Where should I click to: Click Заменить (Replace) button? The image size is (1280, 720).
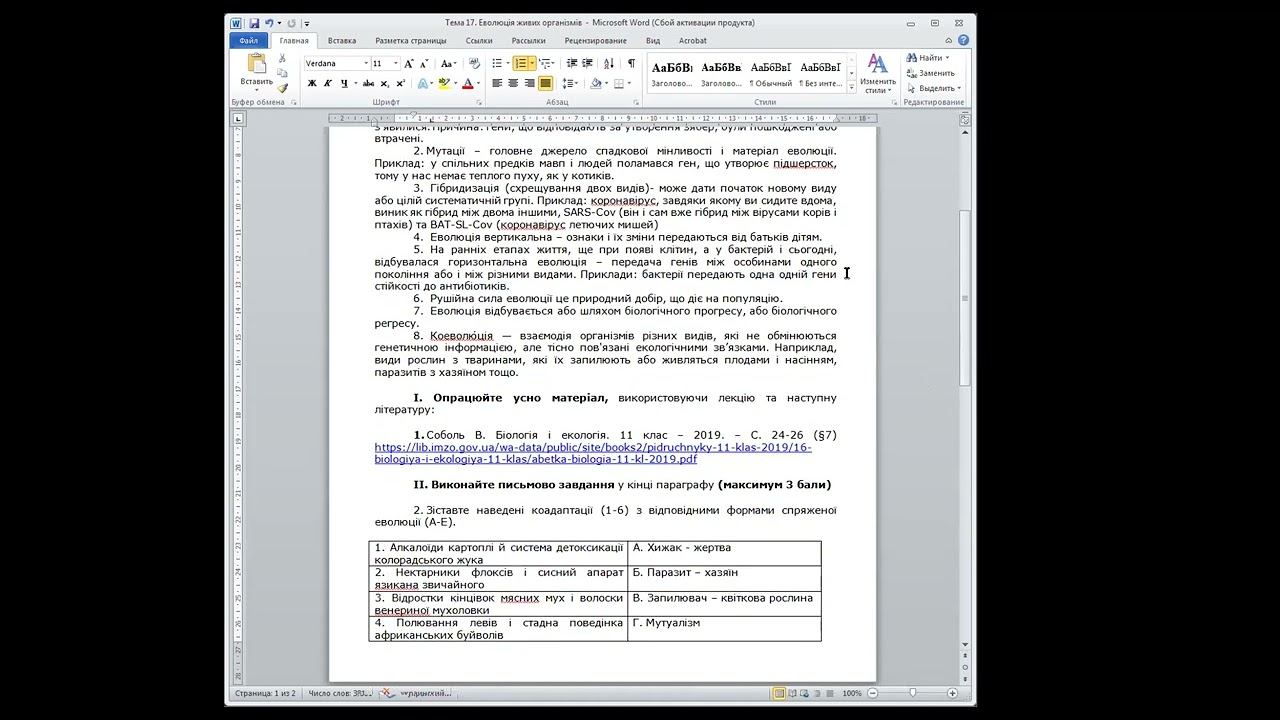click(931, 73)
